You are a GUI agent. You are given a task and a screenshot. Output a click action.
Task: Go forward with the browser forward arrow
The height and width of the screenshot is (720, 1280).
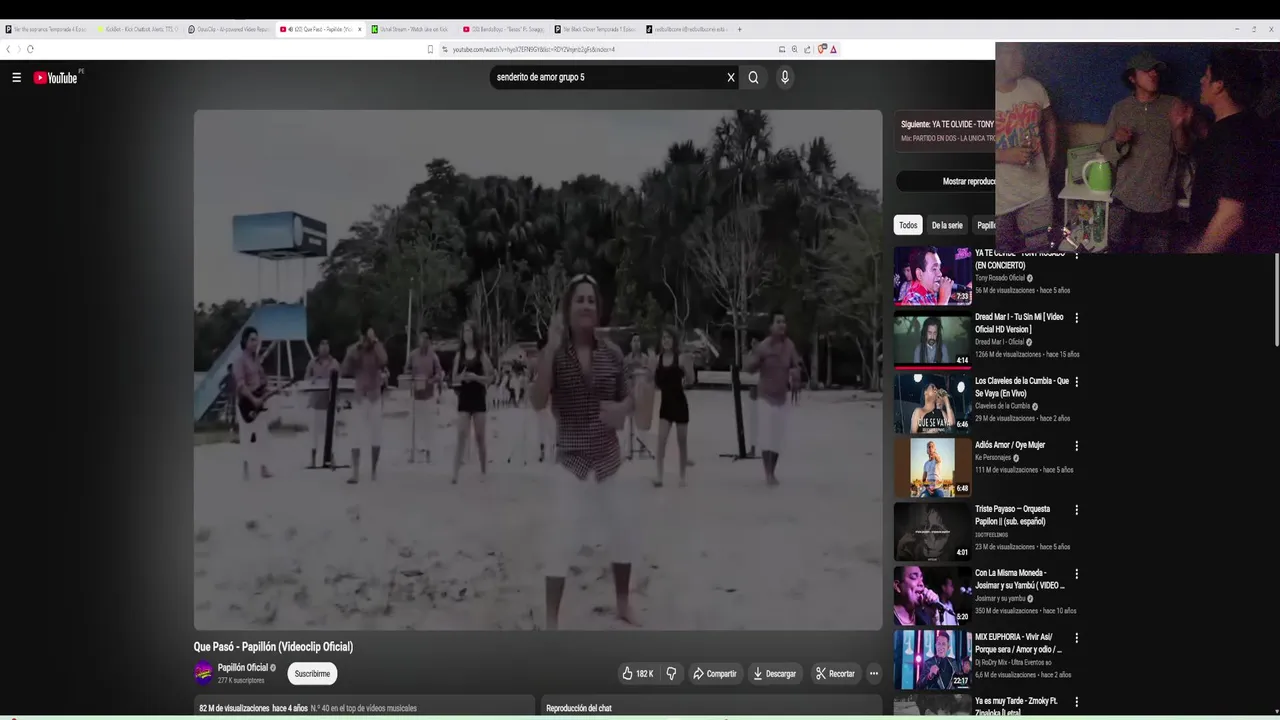19,49
